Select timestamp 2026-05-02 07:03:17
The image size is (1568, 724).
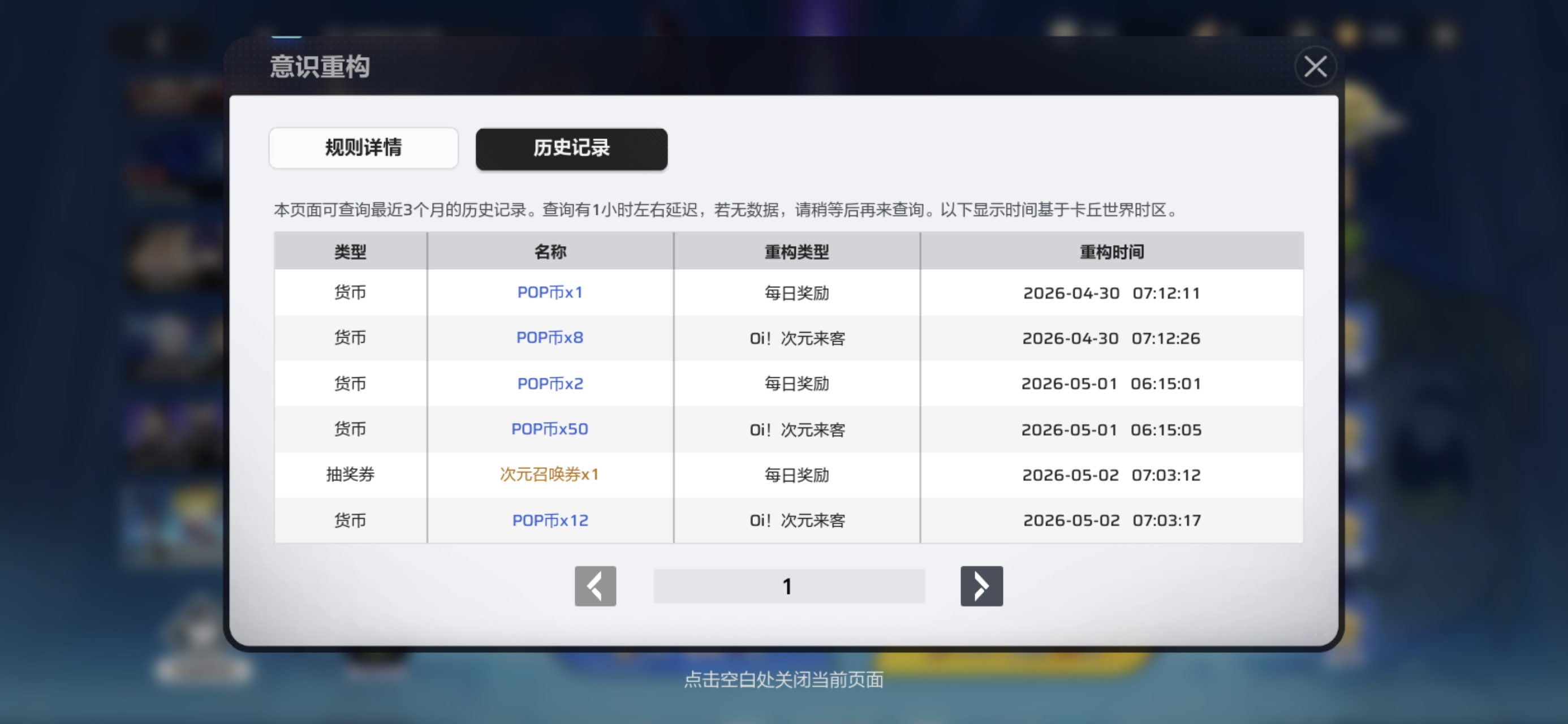coord(1112,520)
